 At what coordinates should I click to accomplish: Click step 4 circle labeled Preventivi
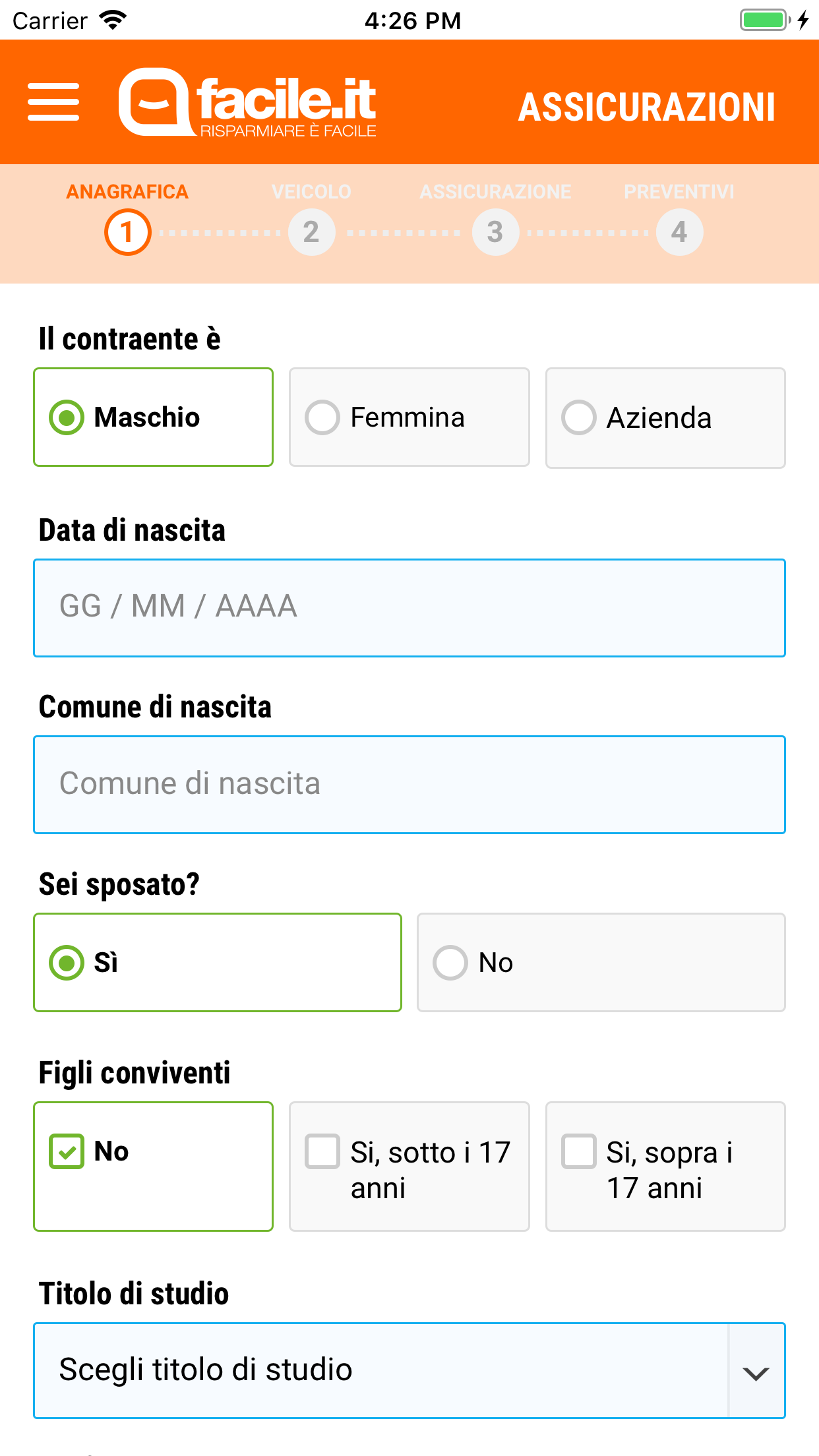679,231
